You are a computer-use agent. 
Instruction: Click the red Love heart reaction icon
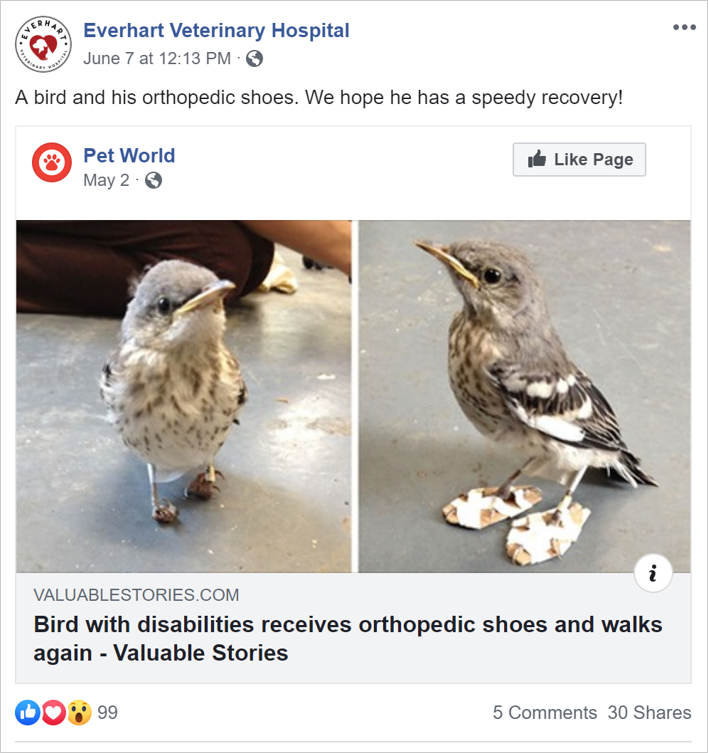point(54,712)
